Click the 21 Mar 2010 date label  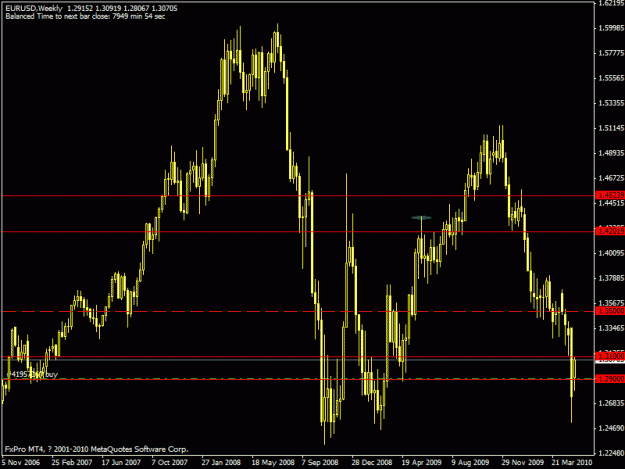coord(572,462)
